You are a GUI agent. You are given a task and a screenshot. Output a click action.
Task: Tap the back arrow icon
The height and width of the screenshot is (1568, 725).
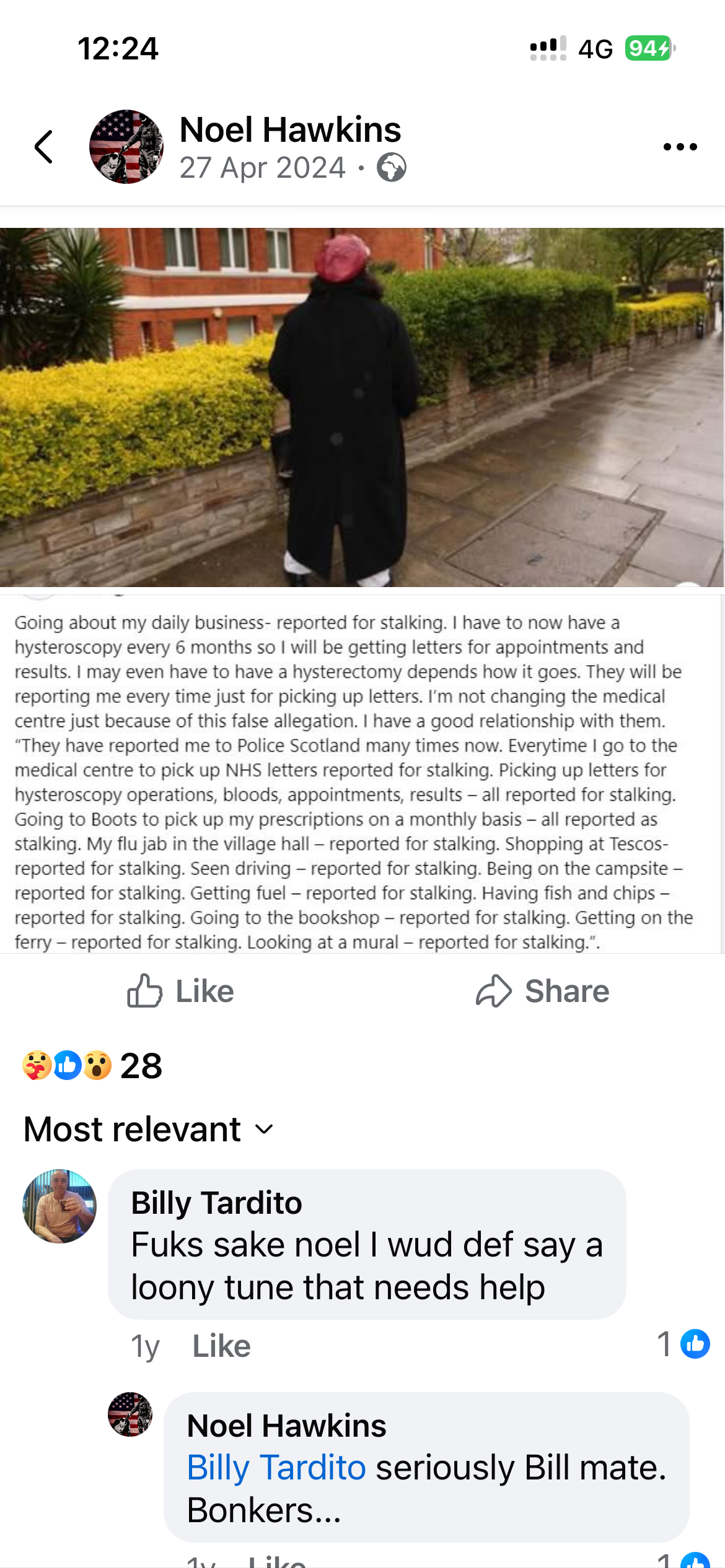point(43,147)
